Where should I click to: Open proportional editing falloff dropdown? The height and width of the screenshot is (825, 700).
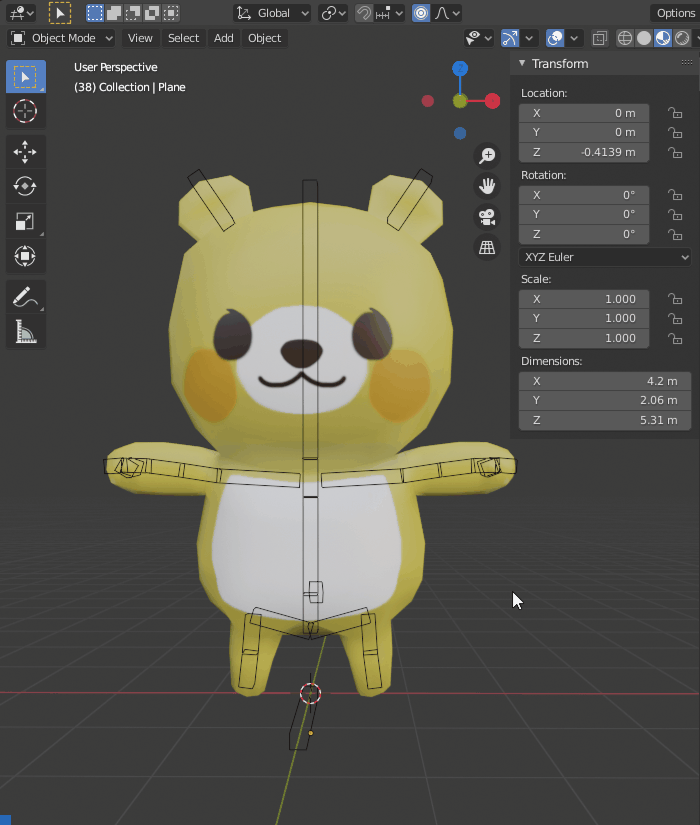[x=447, y=13]
